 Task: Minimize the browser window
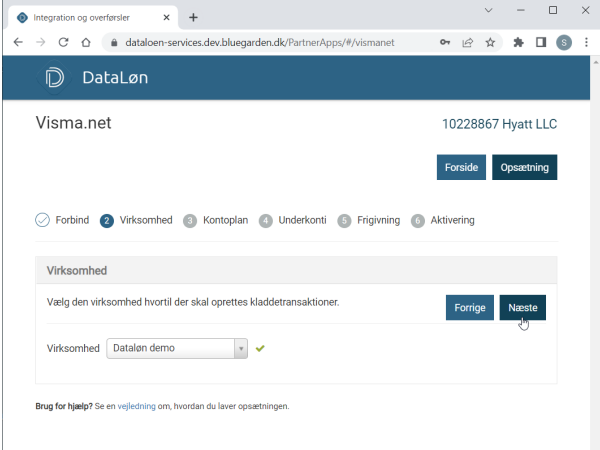[521, 10]
